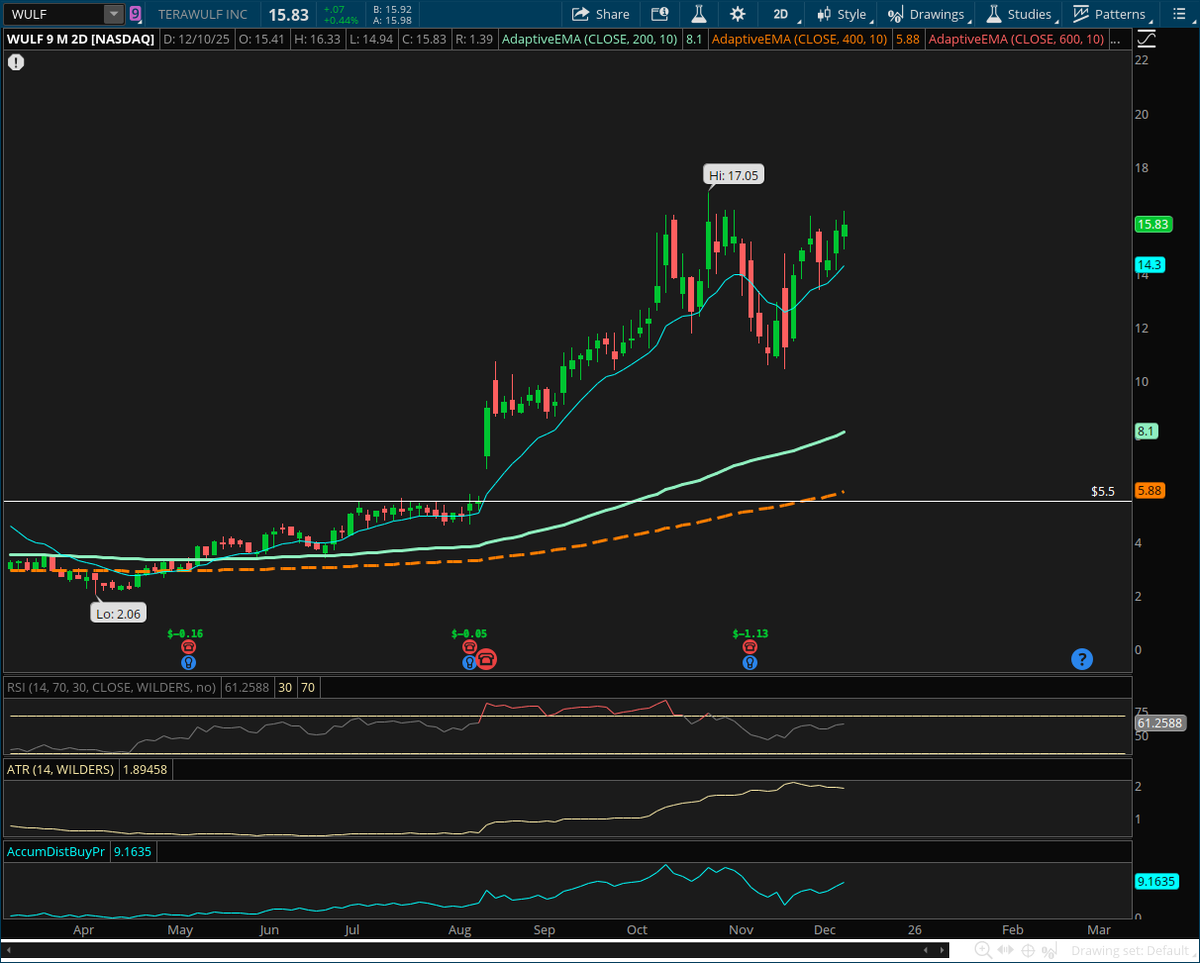The width and height of the screenshot is (1200, 963).
Task: Click the WULF 9 M 2D [NASDAQ] chart title
Action: tap(80, 39)
